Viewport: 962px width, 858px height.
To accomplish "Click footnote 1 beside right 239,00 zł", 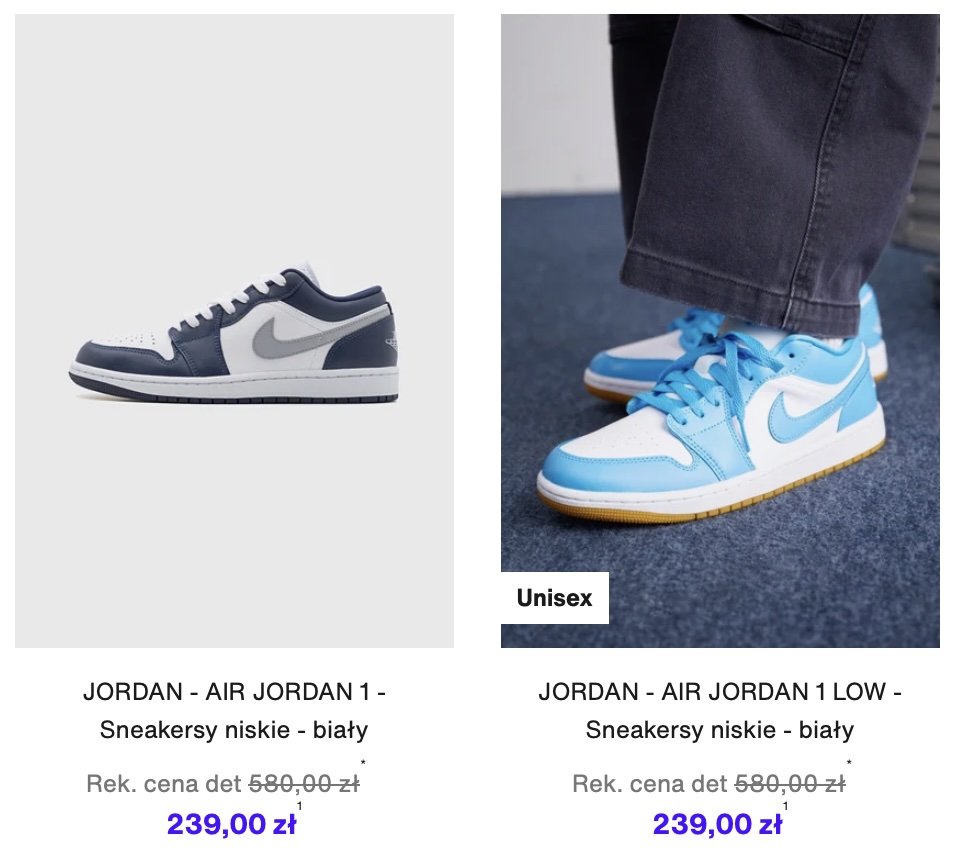I will pyautogui.click(x=785, y=806).
